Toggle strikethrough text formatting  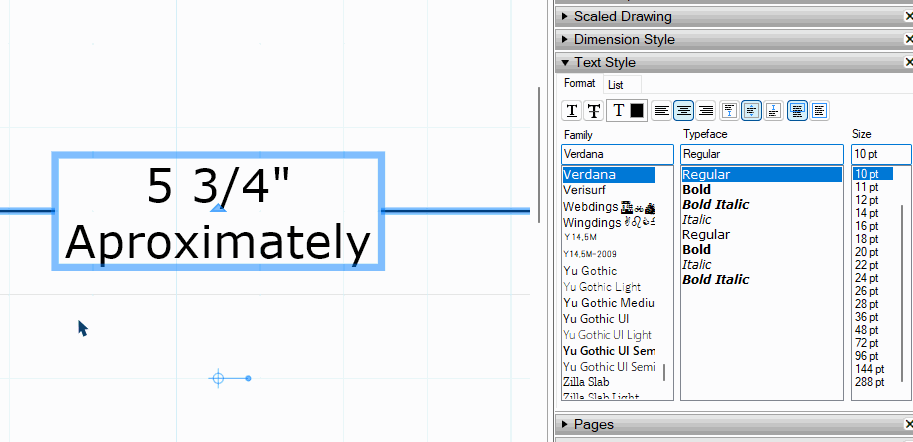[x=594, y=111]
